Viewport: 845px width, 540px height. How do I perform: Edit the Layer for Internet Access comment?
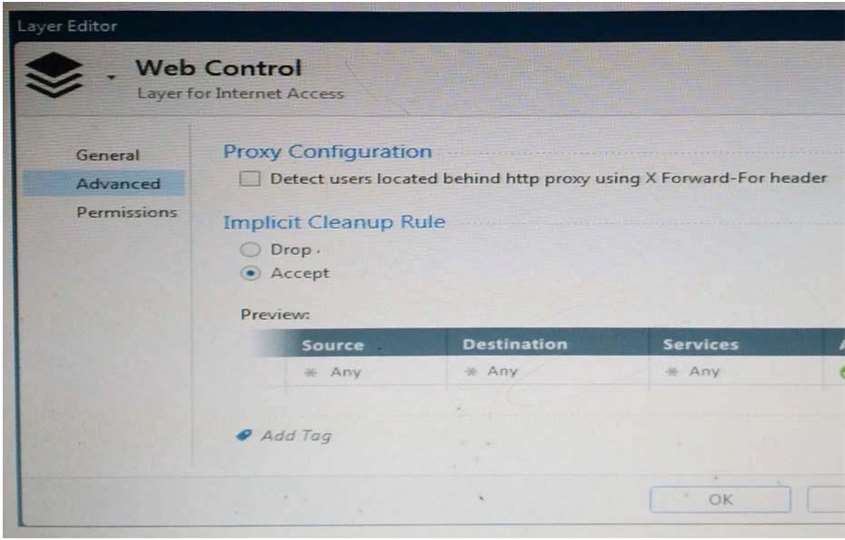240,94
